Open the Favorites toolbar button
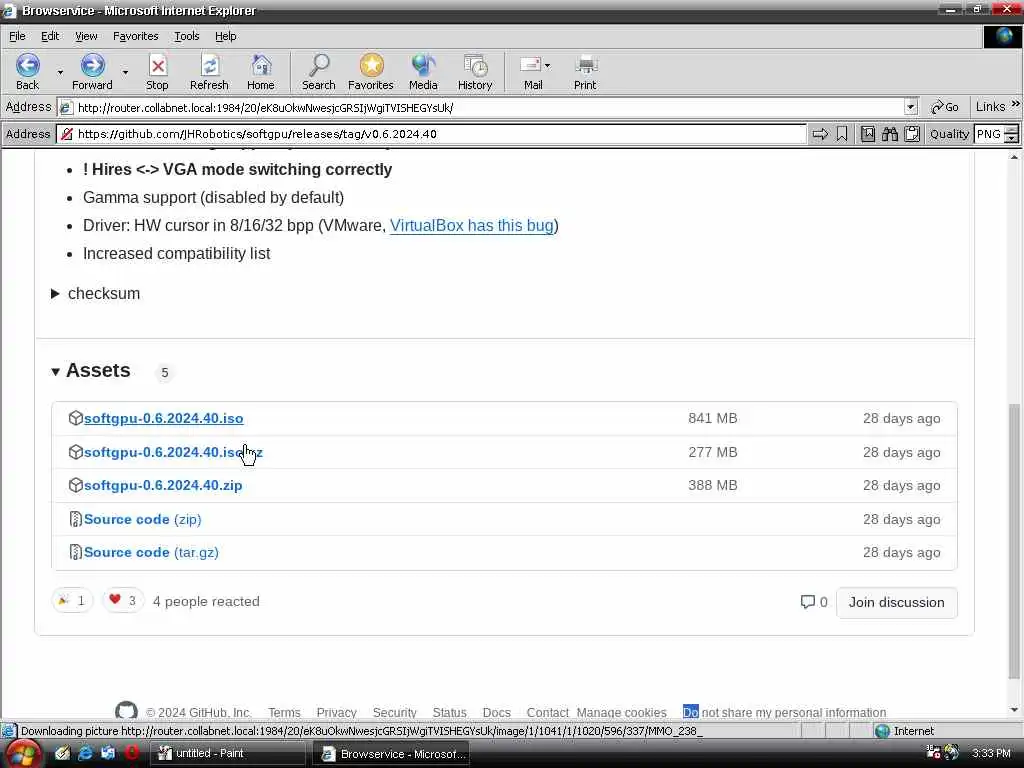 click(371, 72)
